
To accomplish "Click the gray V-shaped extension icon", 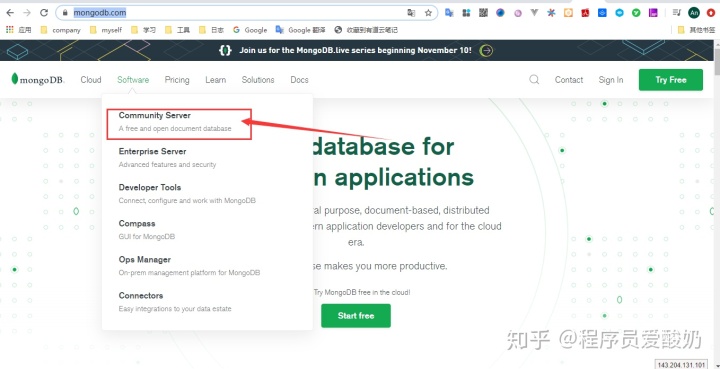I will click(534, 13).
